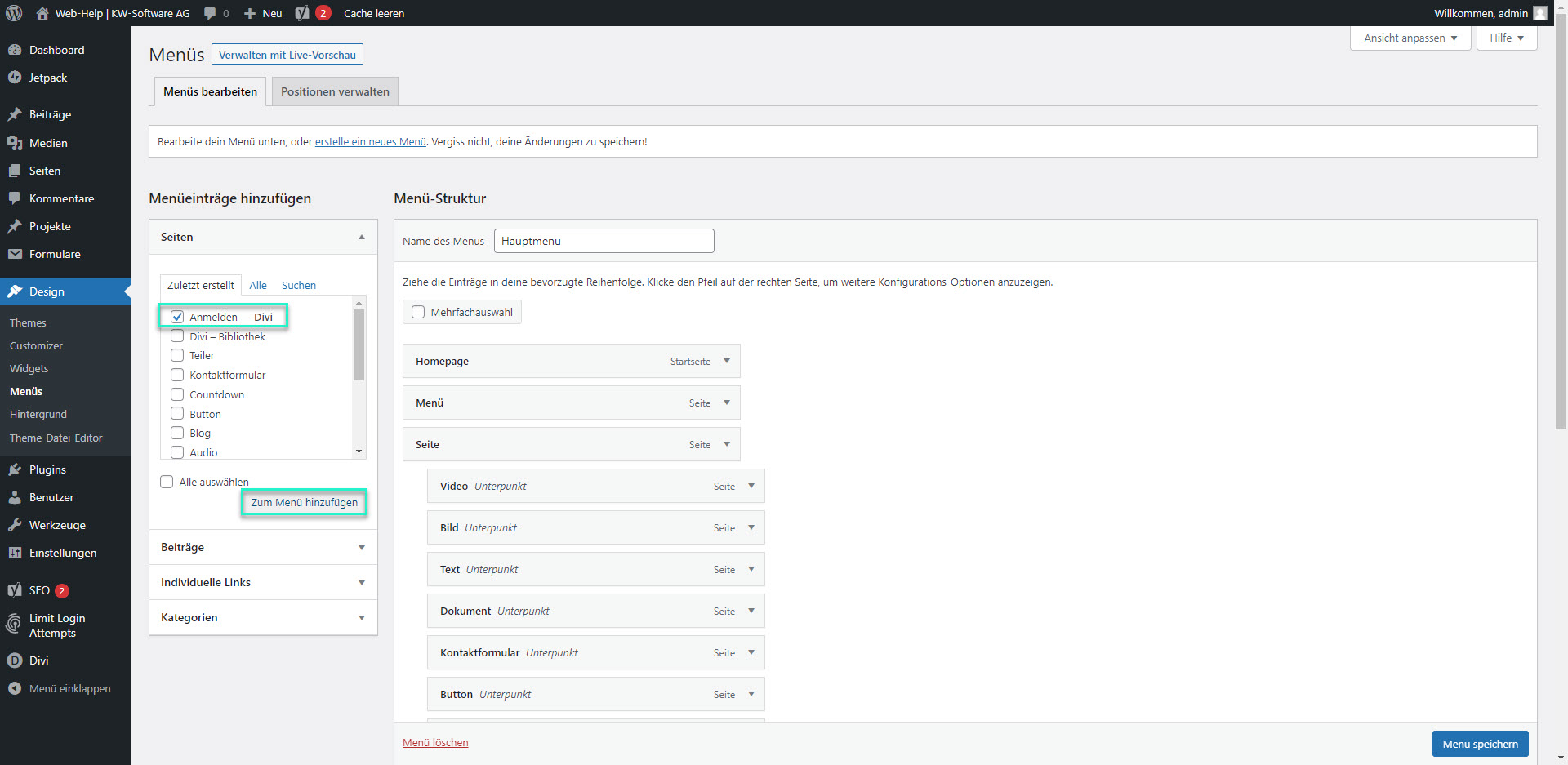Click the Werkzeuge wrench icon
The image size is (1568, 765).
15,525
